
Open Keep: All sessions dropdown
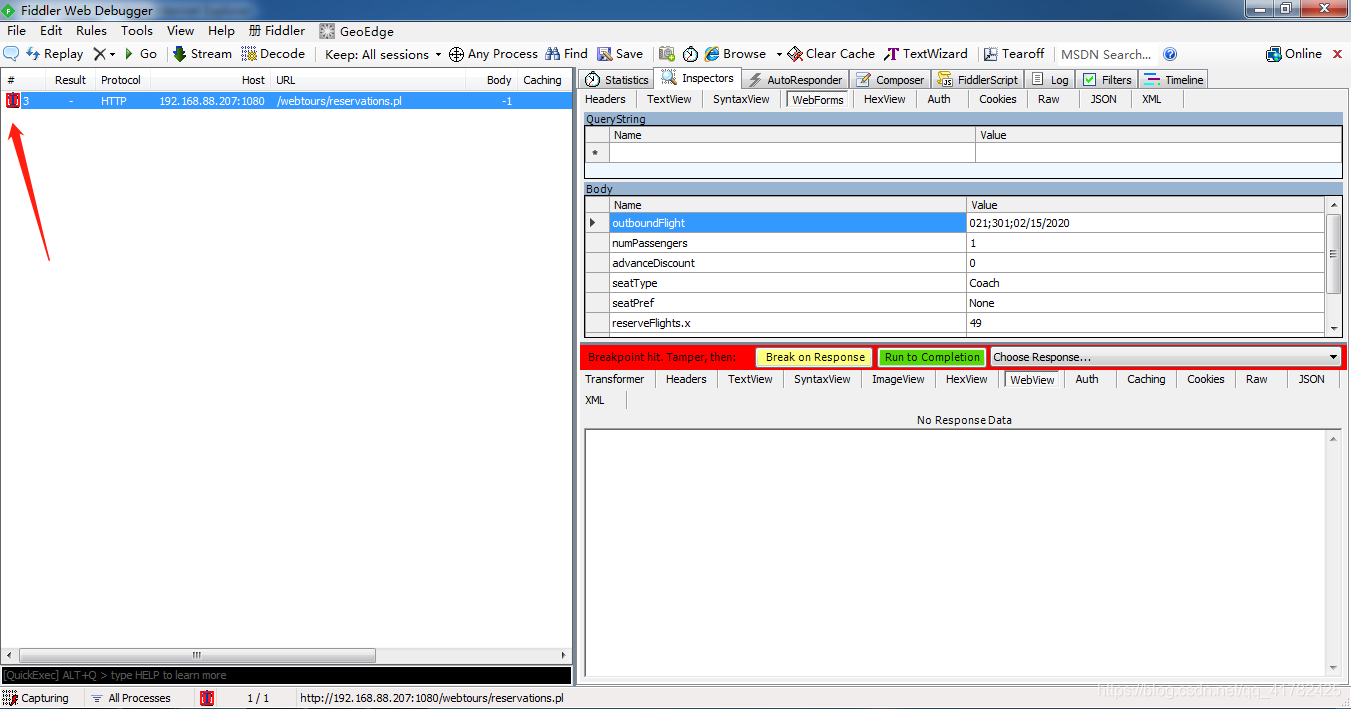coord(383,54)
